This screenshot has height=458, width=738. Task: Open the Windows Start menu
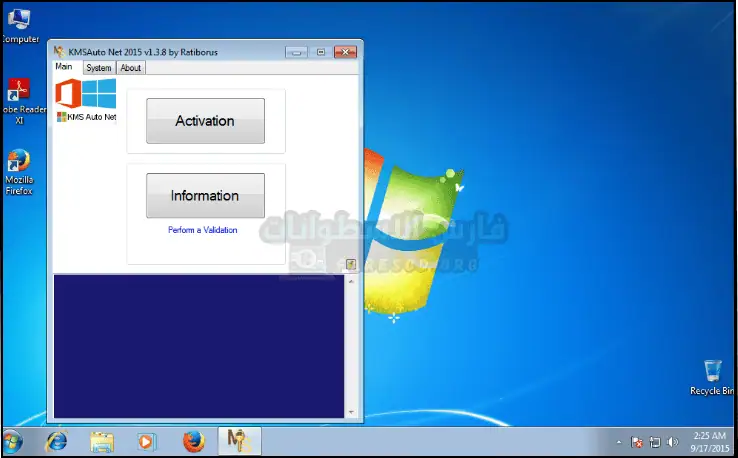13,440
